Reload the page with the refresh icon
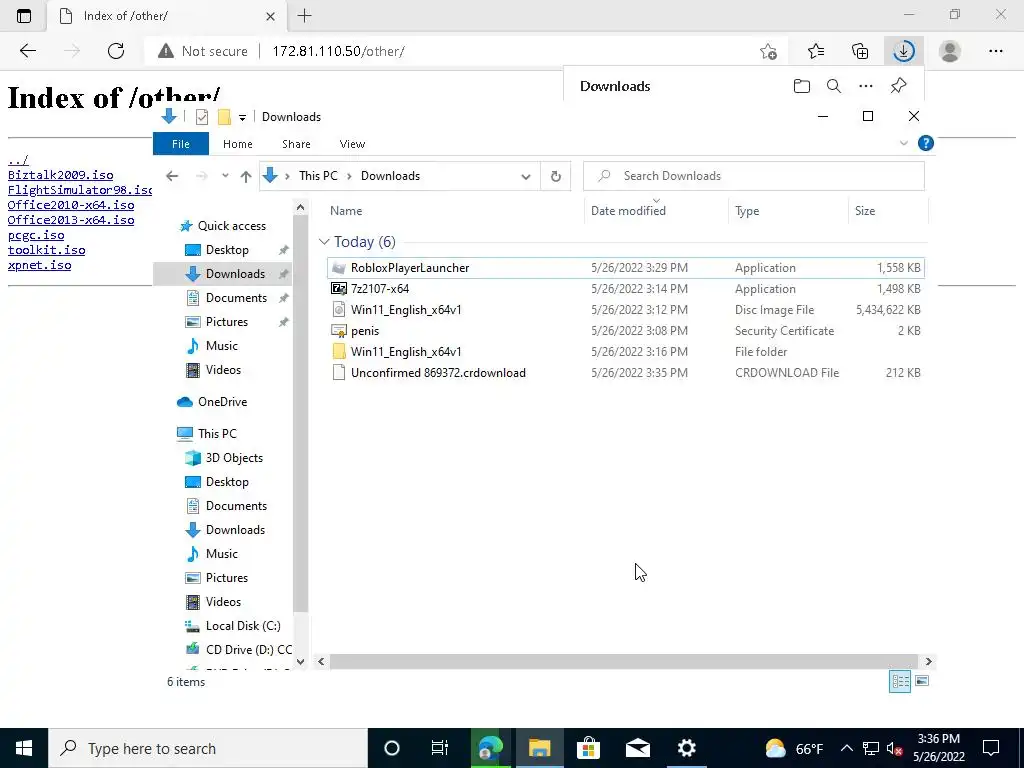 [116, 51]
